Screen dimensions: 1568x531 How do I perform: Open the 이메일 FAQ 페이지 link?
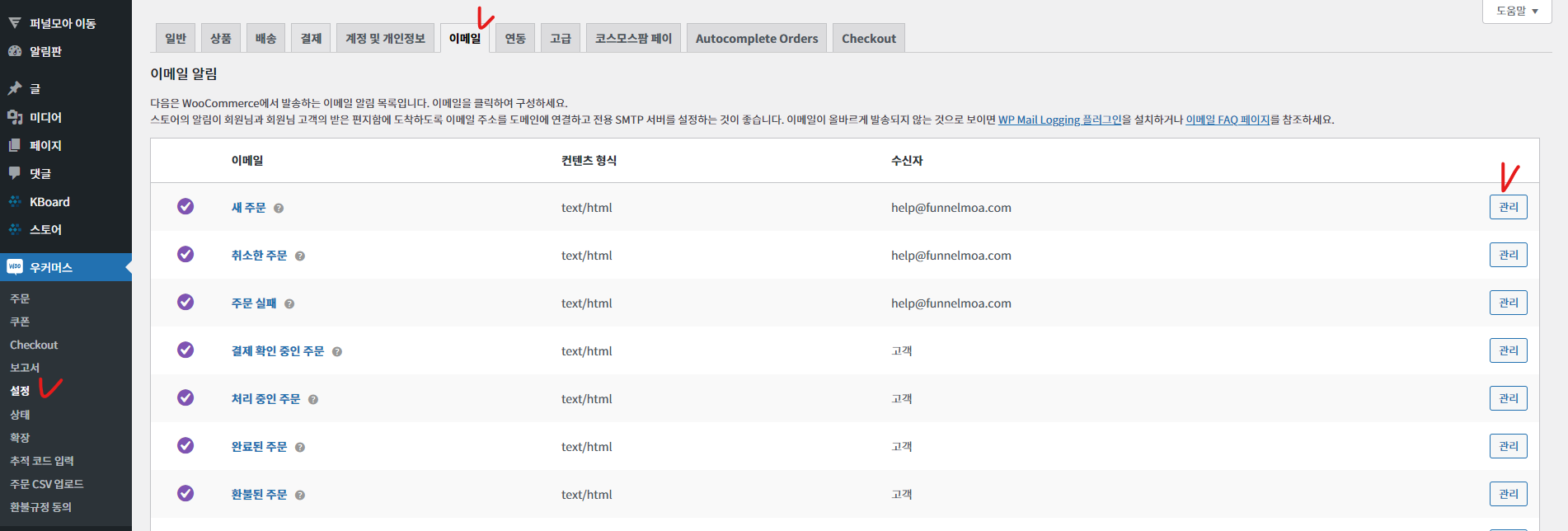tap(1228, 120)
